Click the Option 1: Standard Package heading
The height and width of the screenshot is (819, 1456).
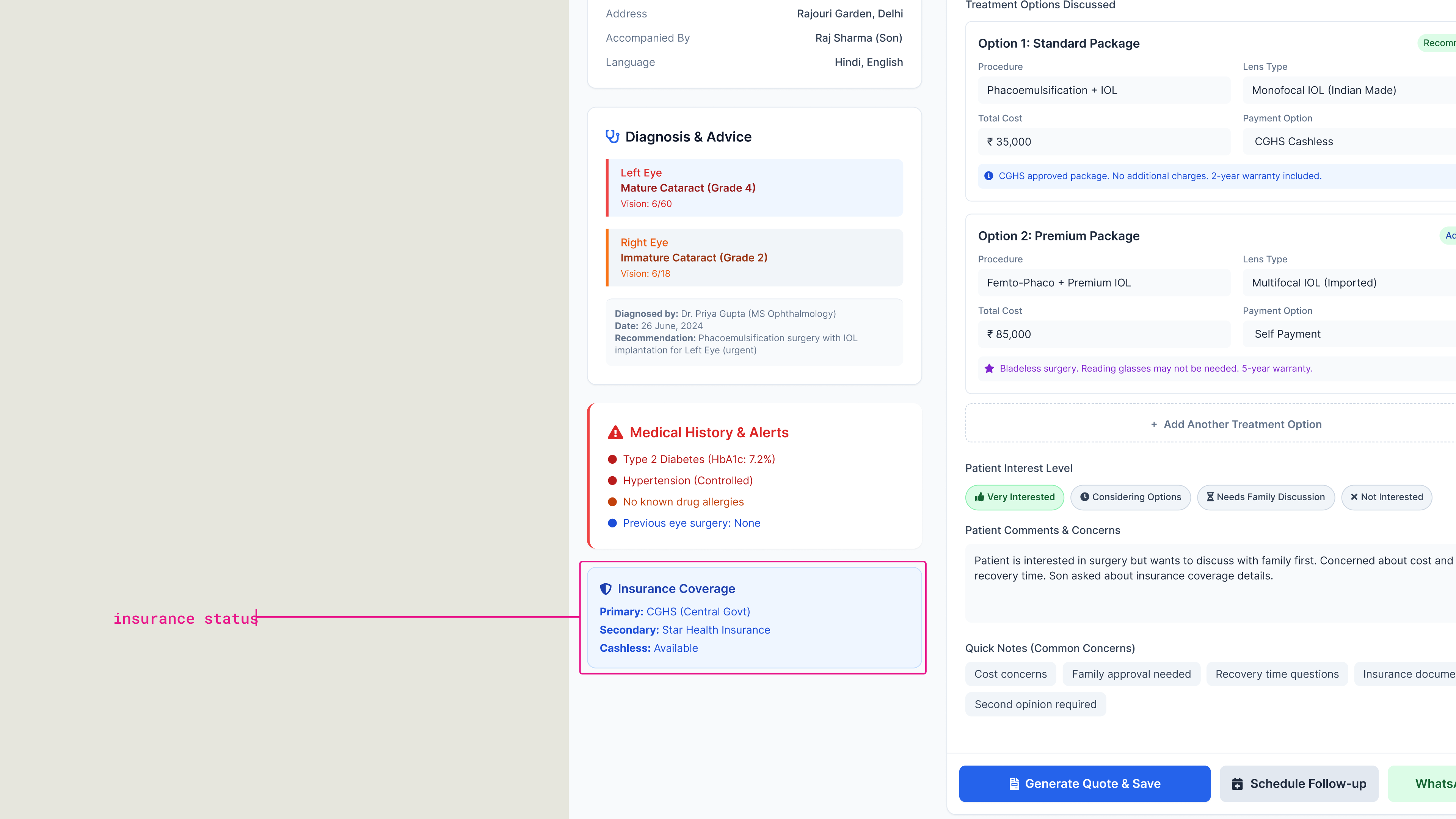click(1059, 44)
